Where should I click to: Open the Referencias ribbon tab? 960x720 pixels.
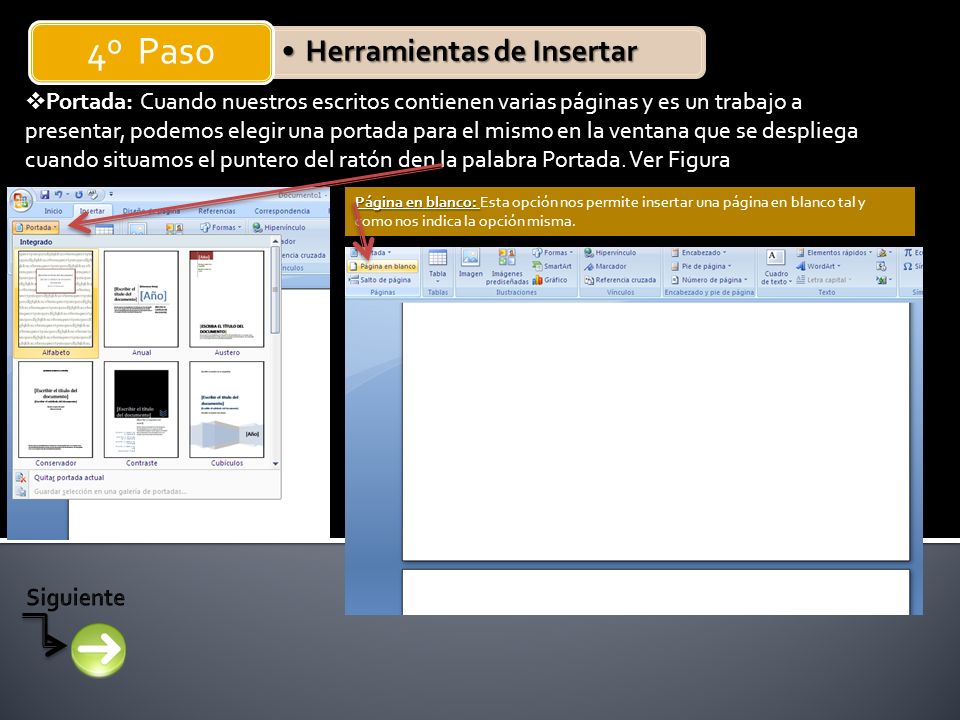pos(217,211)
